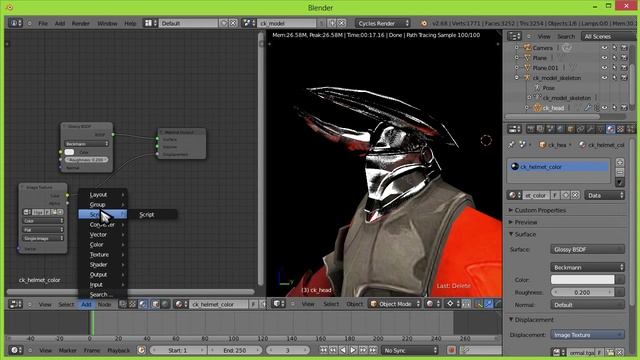640x360 pixels.
Task: Open the Glossy BSDF surface shader dropdown
Action: (587, 249)
